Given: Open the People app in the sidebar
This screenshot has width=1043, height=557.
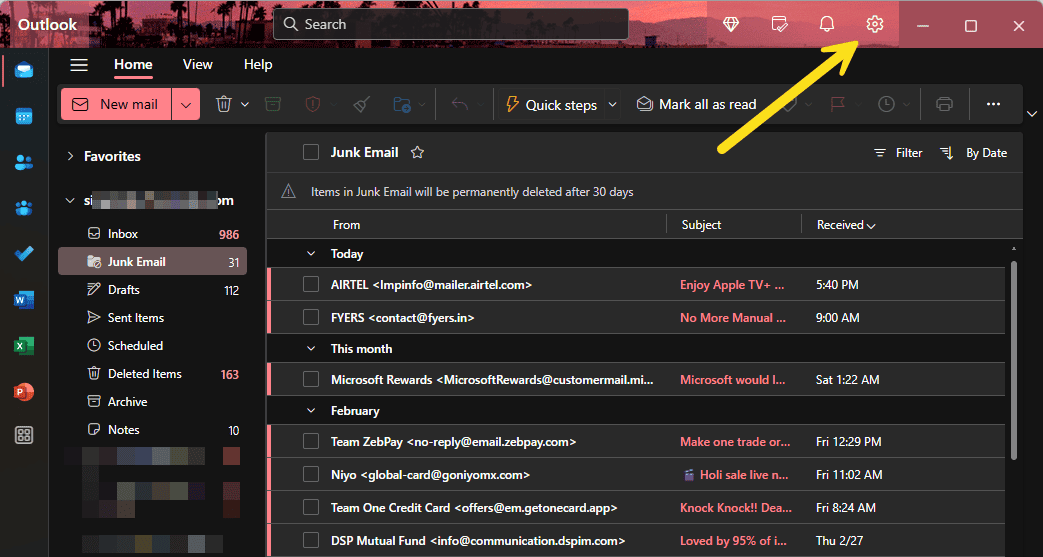Looking at the screenshot, I should [25, 162].
